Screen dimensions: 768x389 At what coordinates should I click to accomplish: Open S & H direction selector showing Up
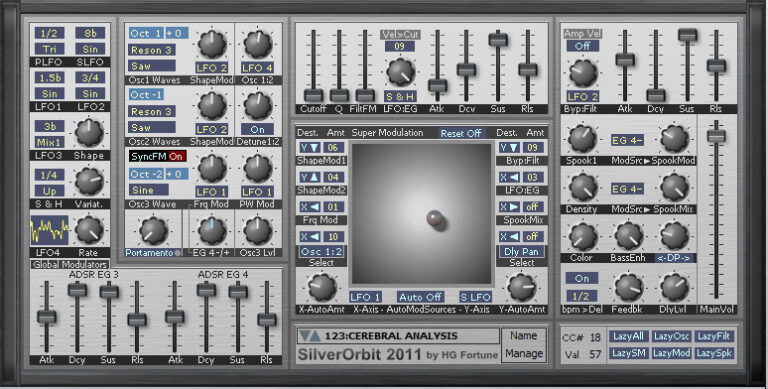(49, 191)
